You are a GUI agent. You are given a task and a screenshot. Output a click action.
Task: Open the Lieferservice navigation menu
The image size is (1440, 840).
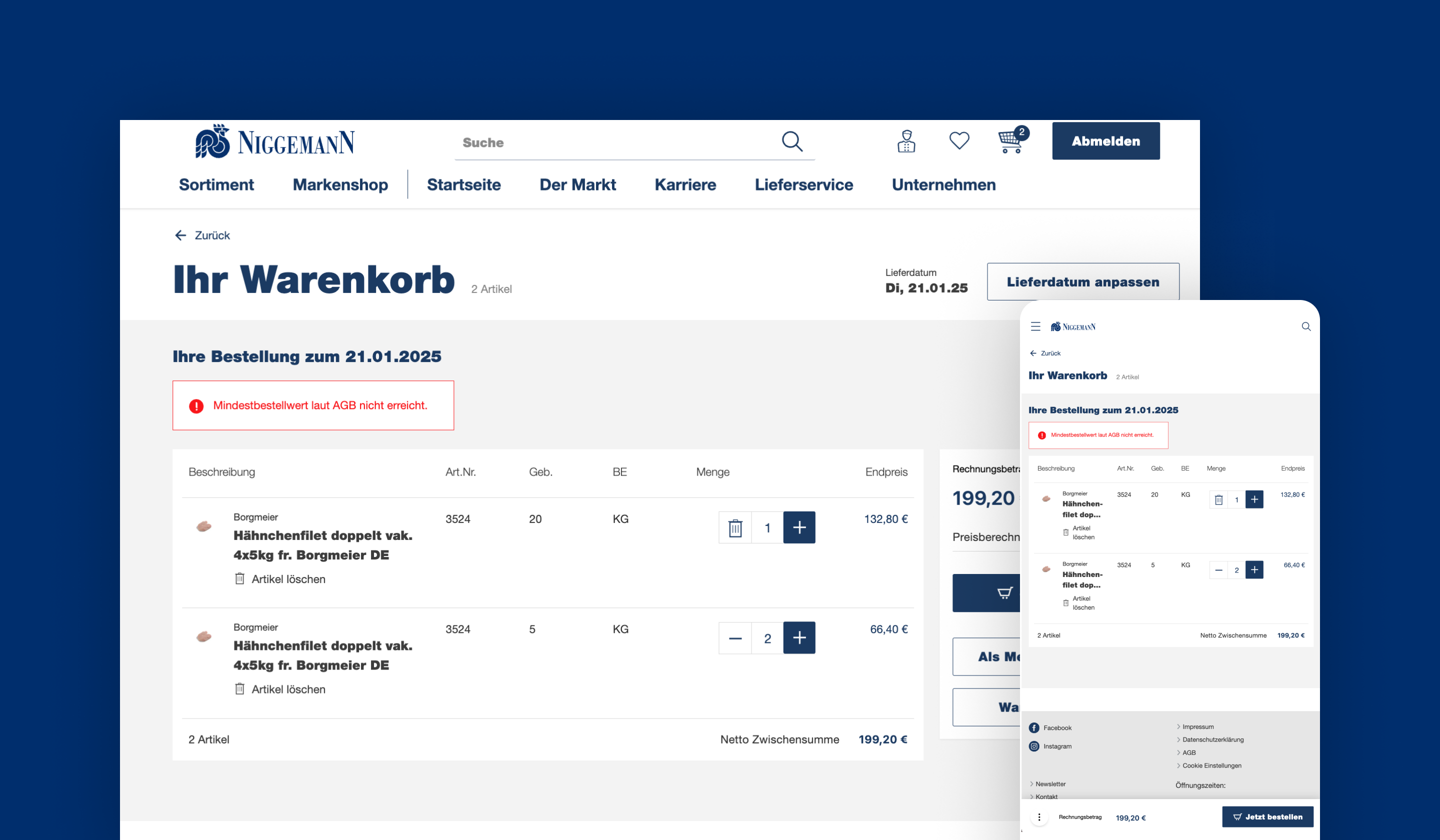(803, 184)
